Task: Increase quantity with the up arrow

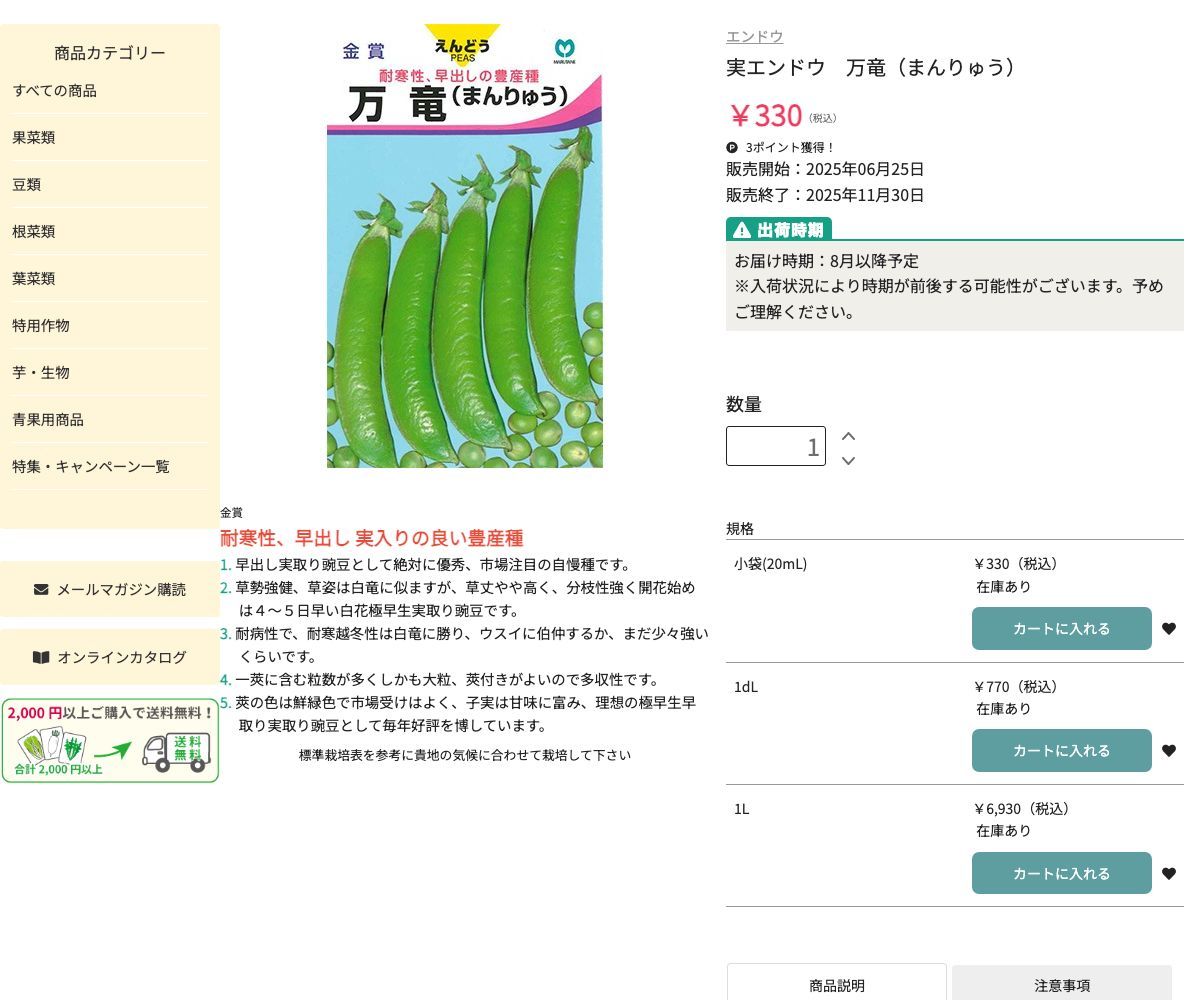Action: [848, 436]
